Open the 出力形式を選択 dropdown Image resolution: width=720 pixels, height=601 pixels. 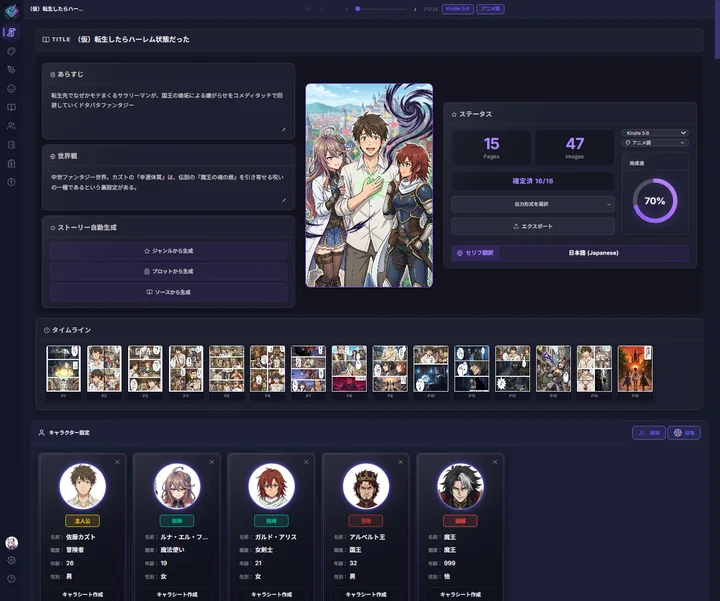pyautogui.click(x=533, y=204)
